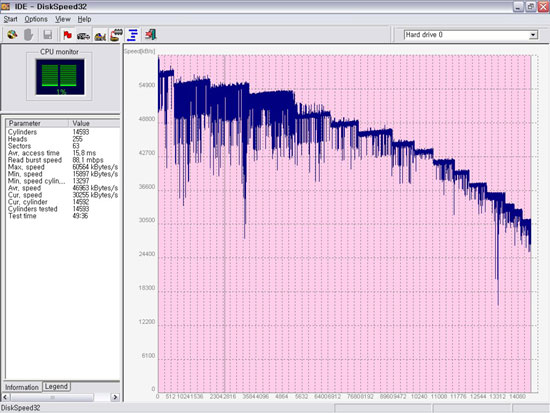
Task: Click the hand stop icon
Action: click(29, 35)
